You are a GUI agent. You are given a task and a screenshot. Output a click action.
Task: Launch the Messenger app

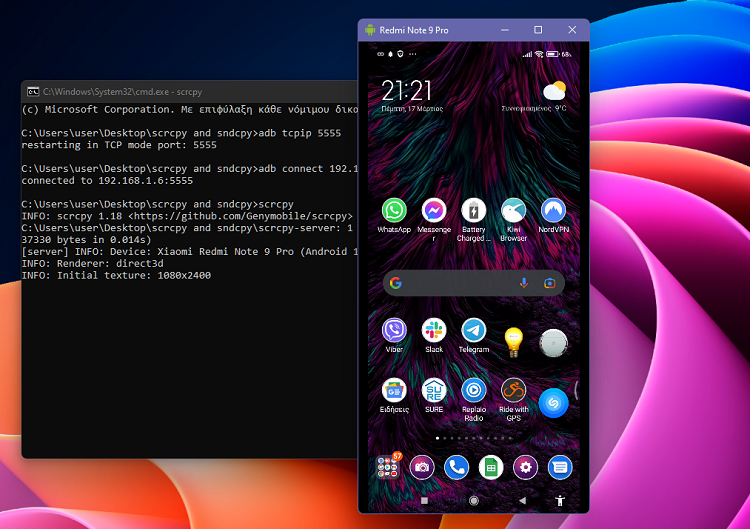point(434,210)
